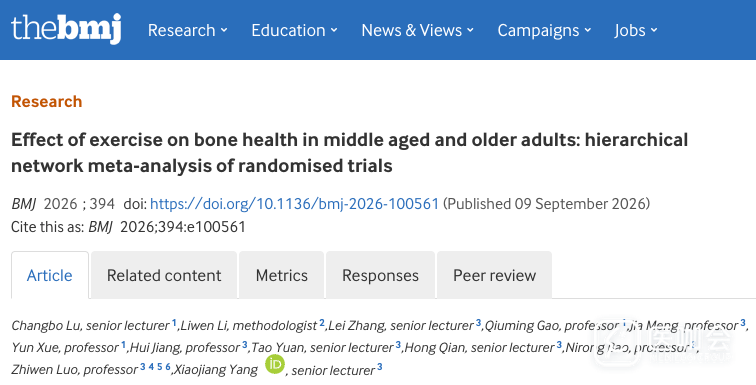
Task: Click affiliation superscript 4 after Zhiwen Luo
Action: point(151,367)
